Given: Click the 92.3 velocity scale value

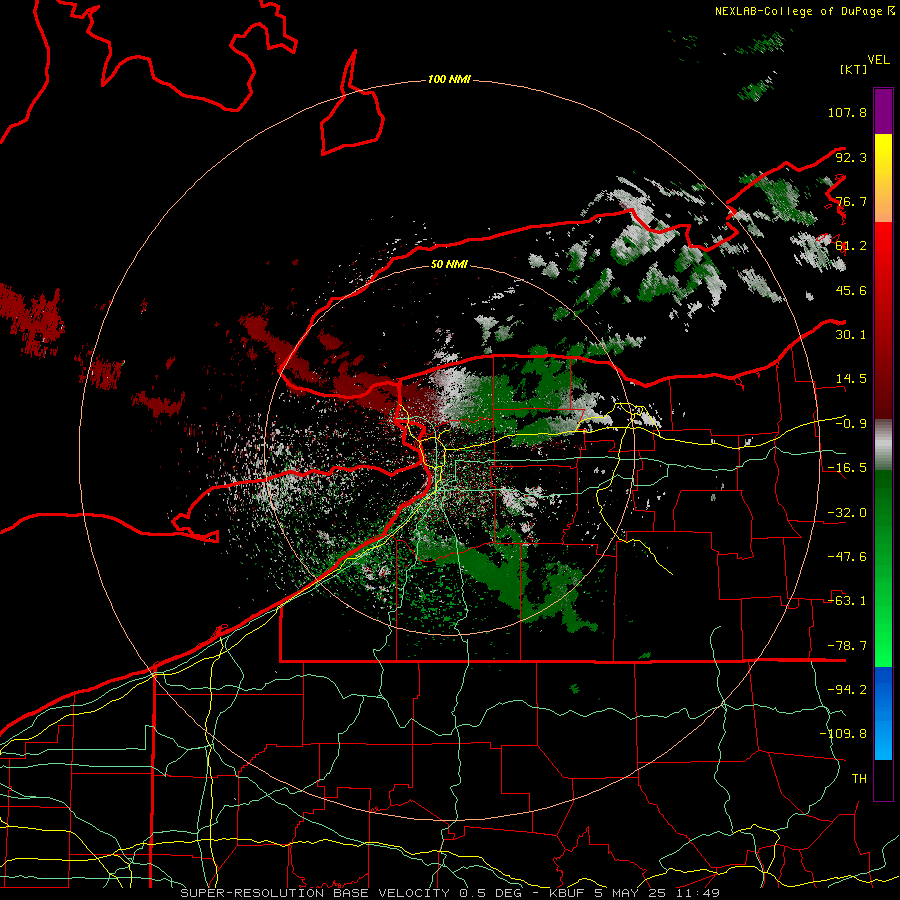Looking at the screenshot, I should (851, 157).
